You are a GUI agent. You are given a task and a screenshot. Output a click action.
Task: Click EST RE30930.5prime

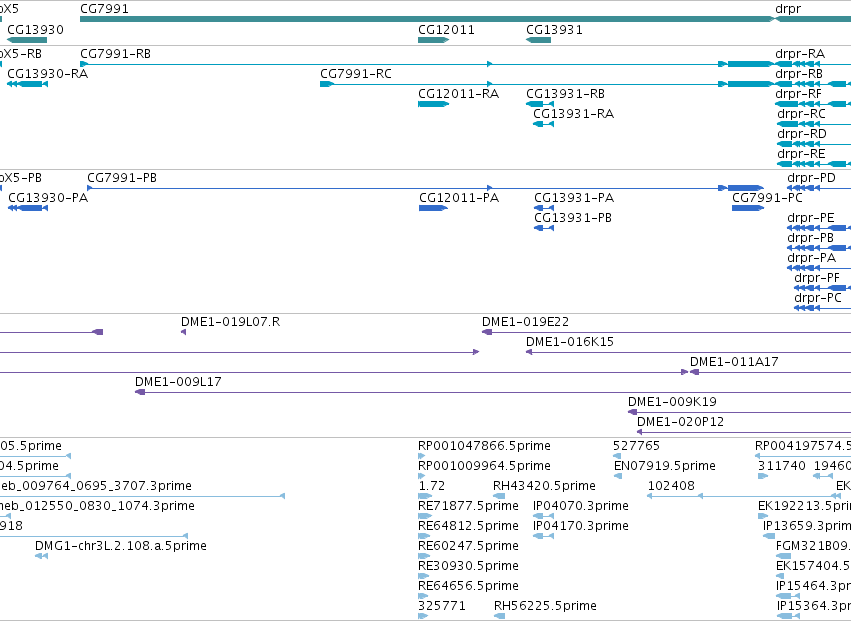(x=424, y=576)
